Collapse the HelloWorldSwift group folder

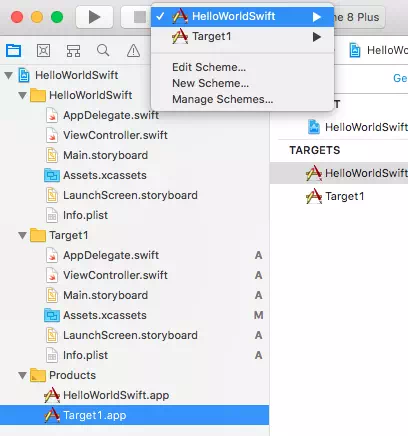(22, 95)
